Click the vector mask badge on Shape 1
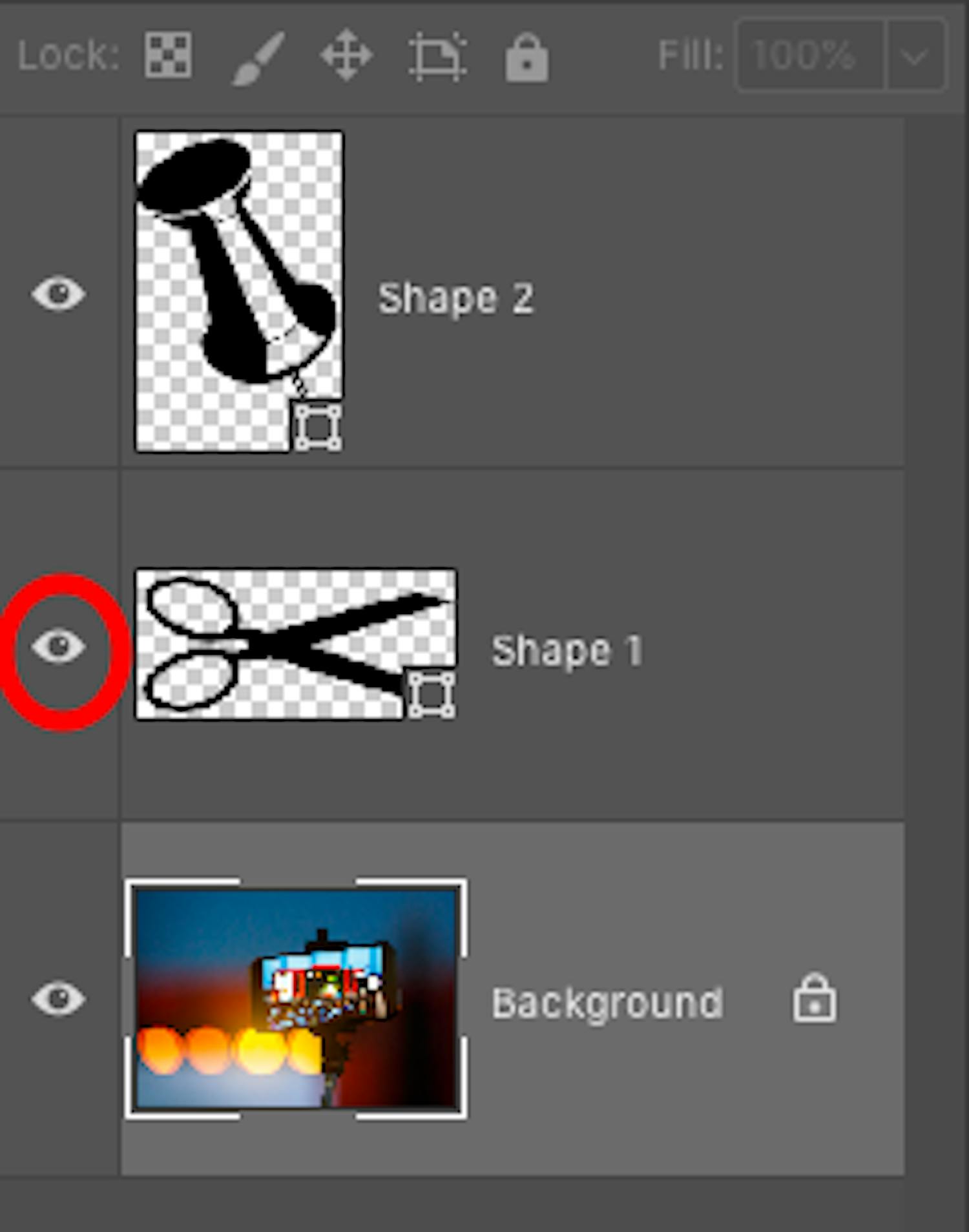Image resolution: width=969 pixels, height=1232 pixels. (x=432, y=696)
